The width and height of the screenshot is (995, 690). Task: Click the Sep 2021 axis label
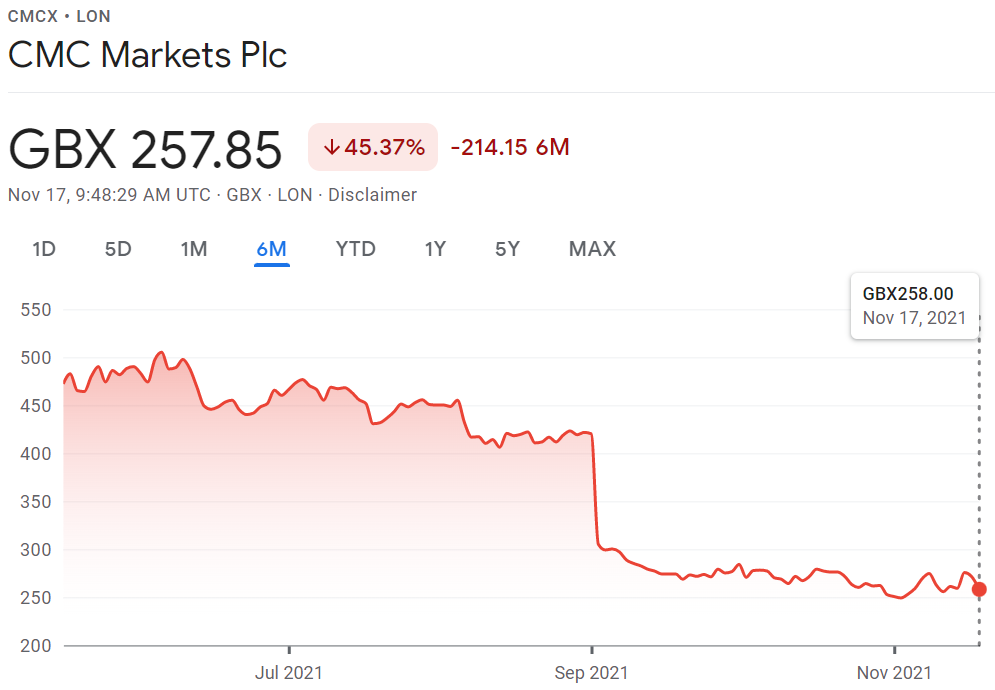pyautogui.click(x=592, y=672)
